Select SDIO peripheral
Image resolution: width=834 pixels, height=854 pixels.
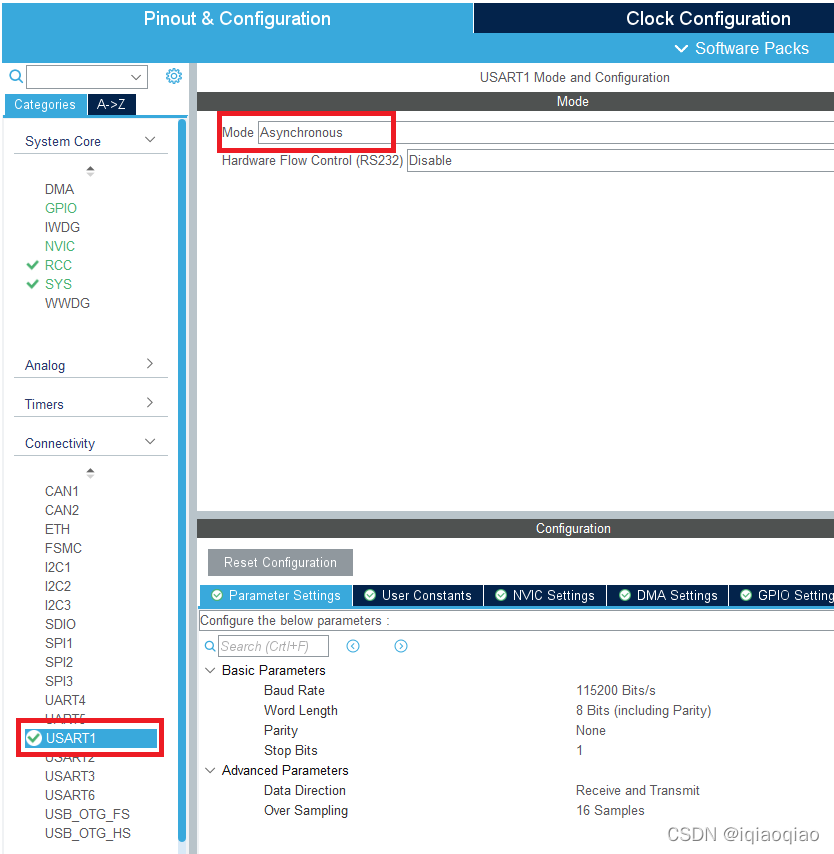click(x=60, y=624)
